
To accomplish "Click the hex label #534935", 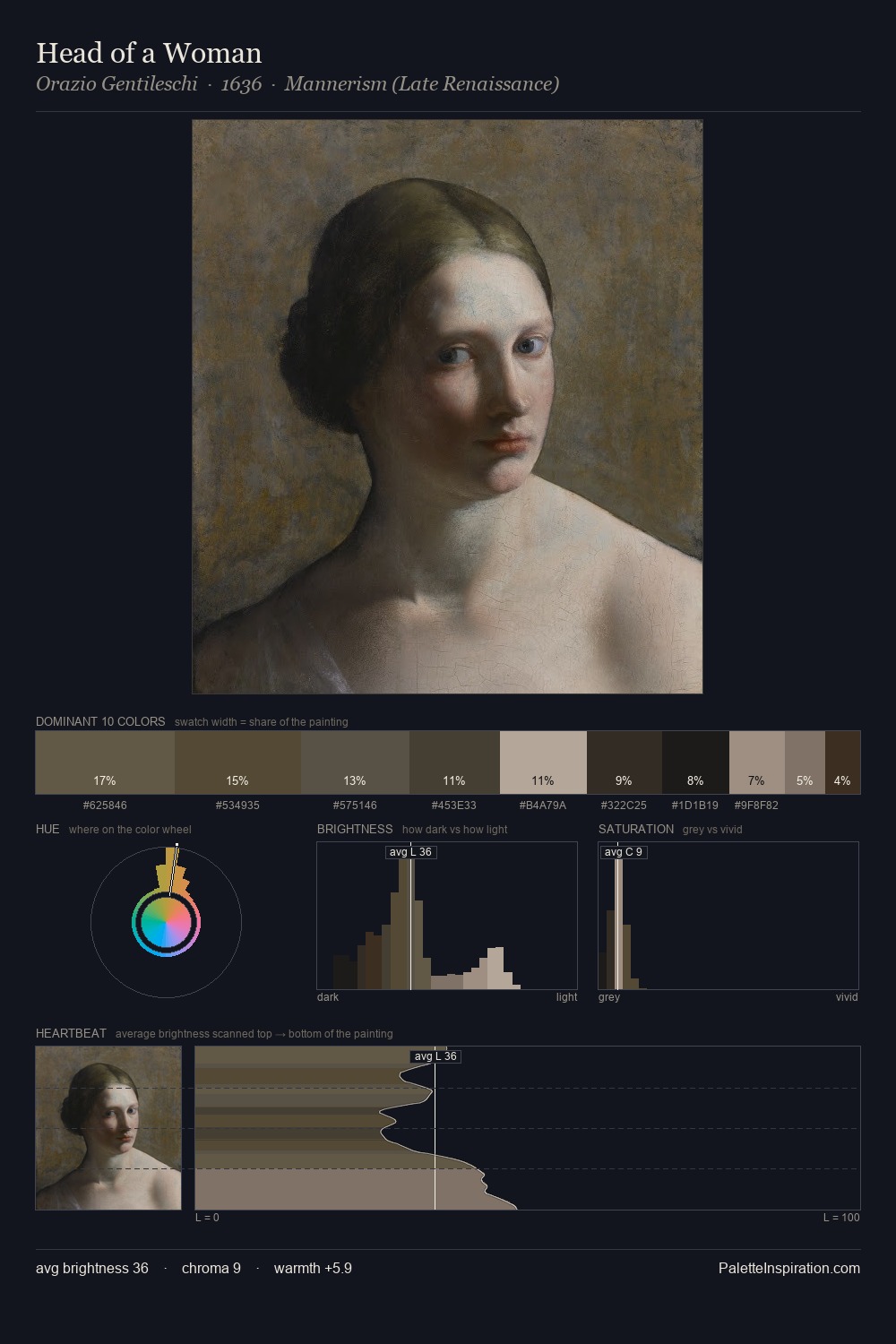I will pyautogui.click(x=237, y=806).
